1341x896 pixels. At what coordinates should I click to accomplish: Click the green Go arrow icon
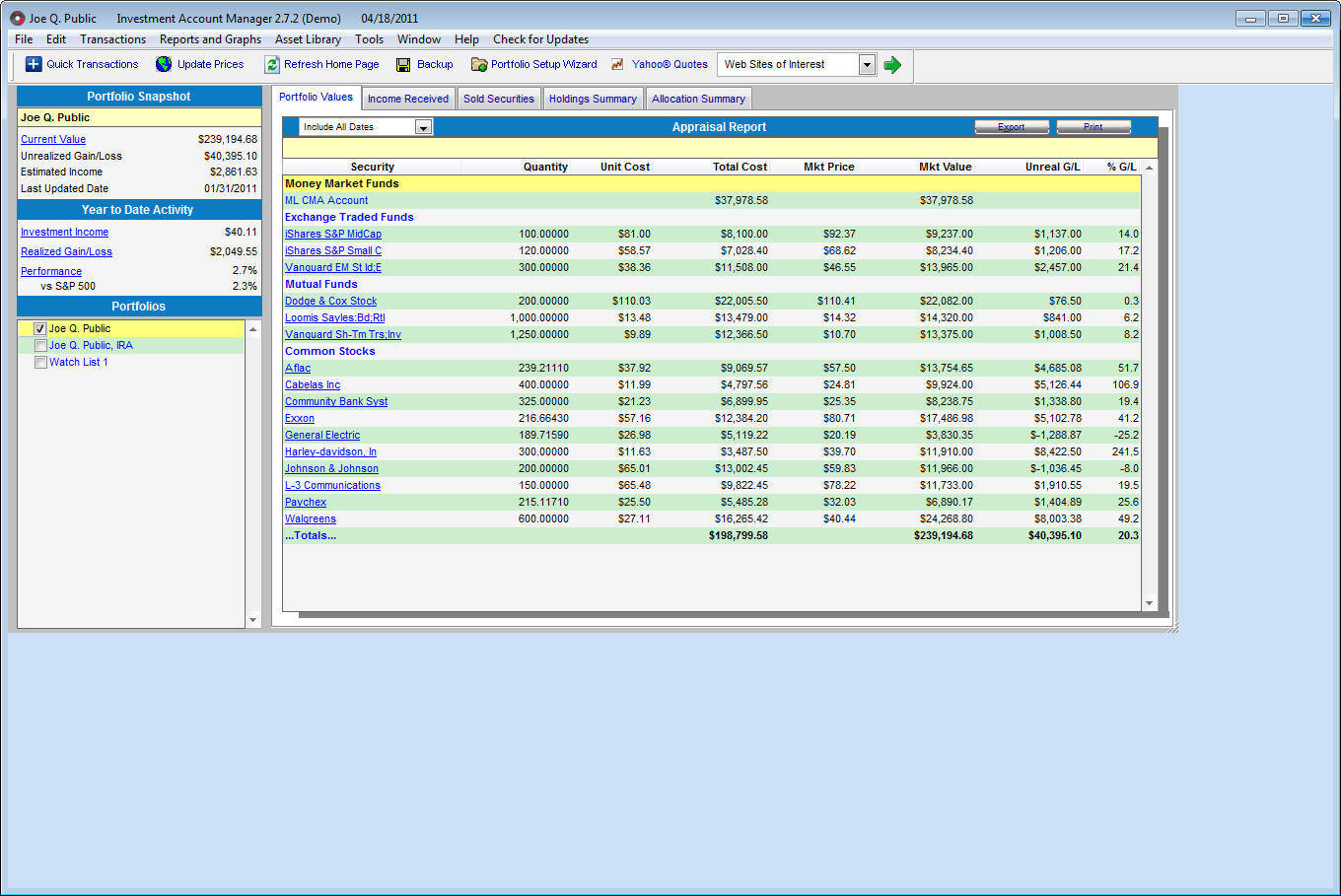click(892, 65)
